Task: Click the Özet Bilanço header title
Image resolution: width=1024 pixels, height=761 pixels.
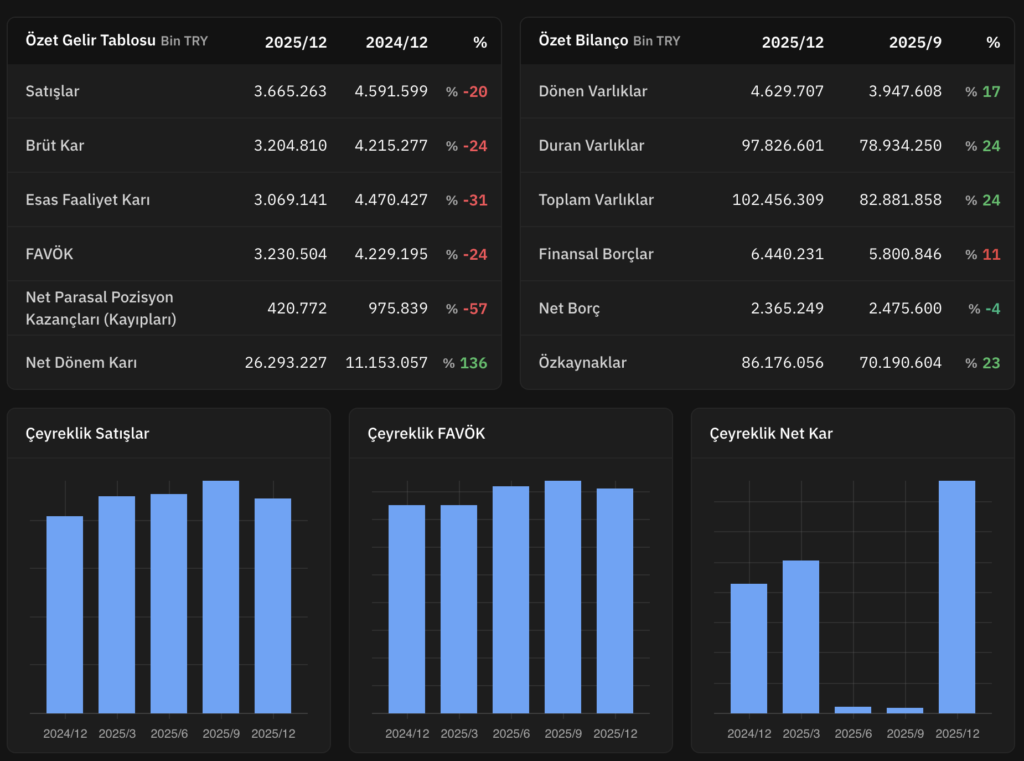Action: pos(583,41)
